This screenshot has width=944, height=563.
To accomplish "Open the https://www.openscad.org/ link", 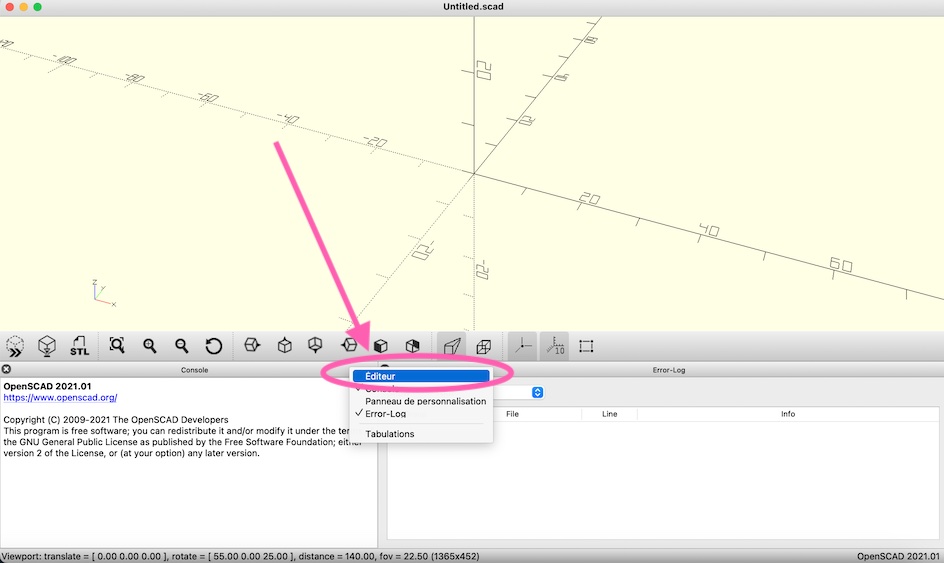I will [60, 397].
